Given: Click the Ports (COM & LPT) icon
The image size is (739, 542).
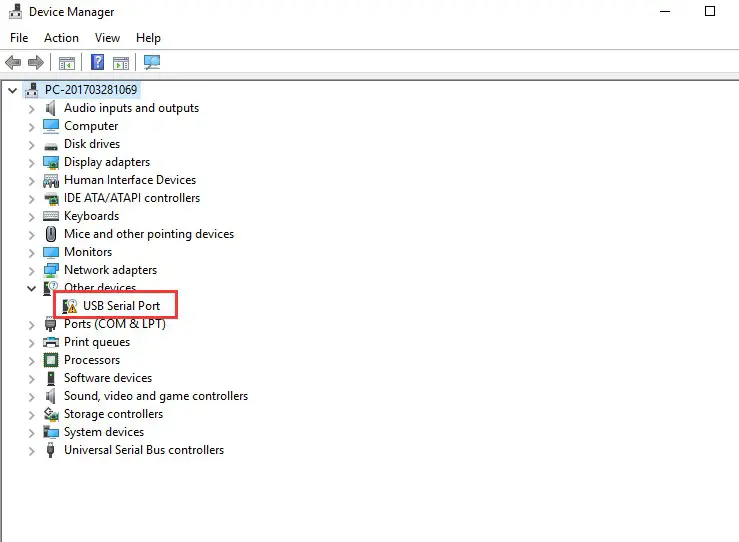Looking at the screenshot, I should point(50,324).
